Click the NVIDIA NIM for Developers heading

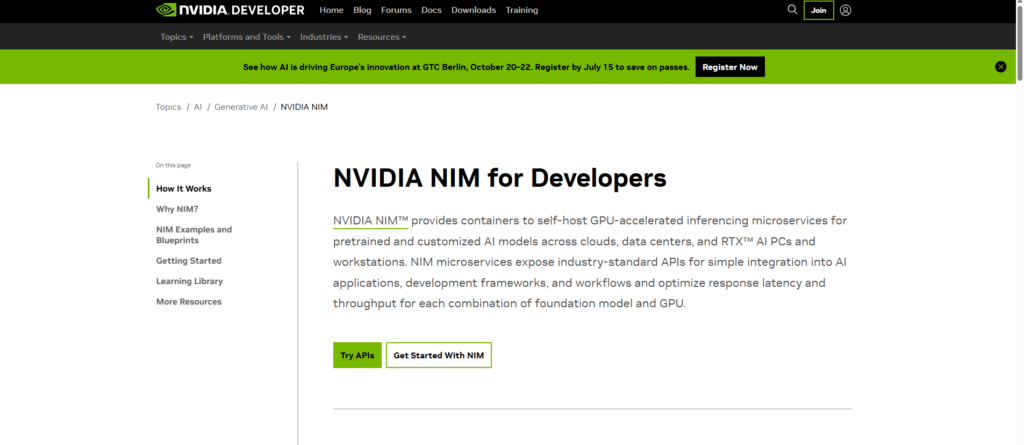500,178
